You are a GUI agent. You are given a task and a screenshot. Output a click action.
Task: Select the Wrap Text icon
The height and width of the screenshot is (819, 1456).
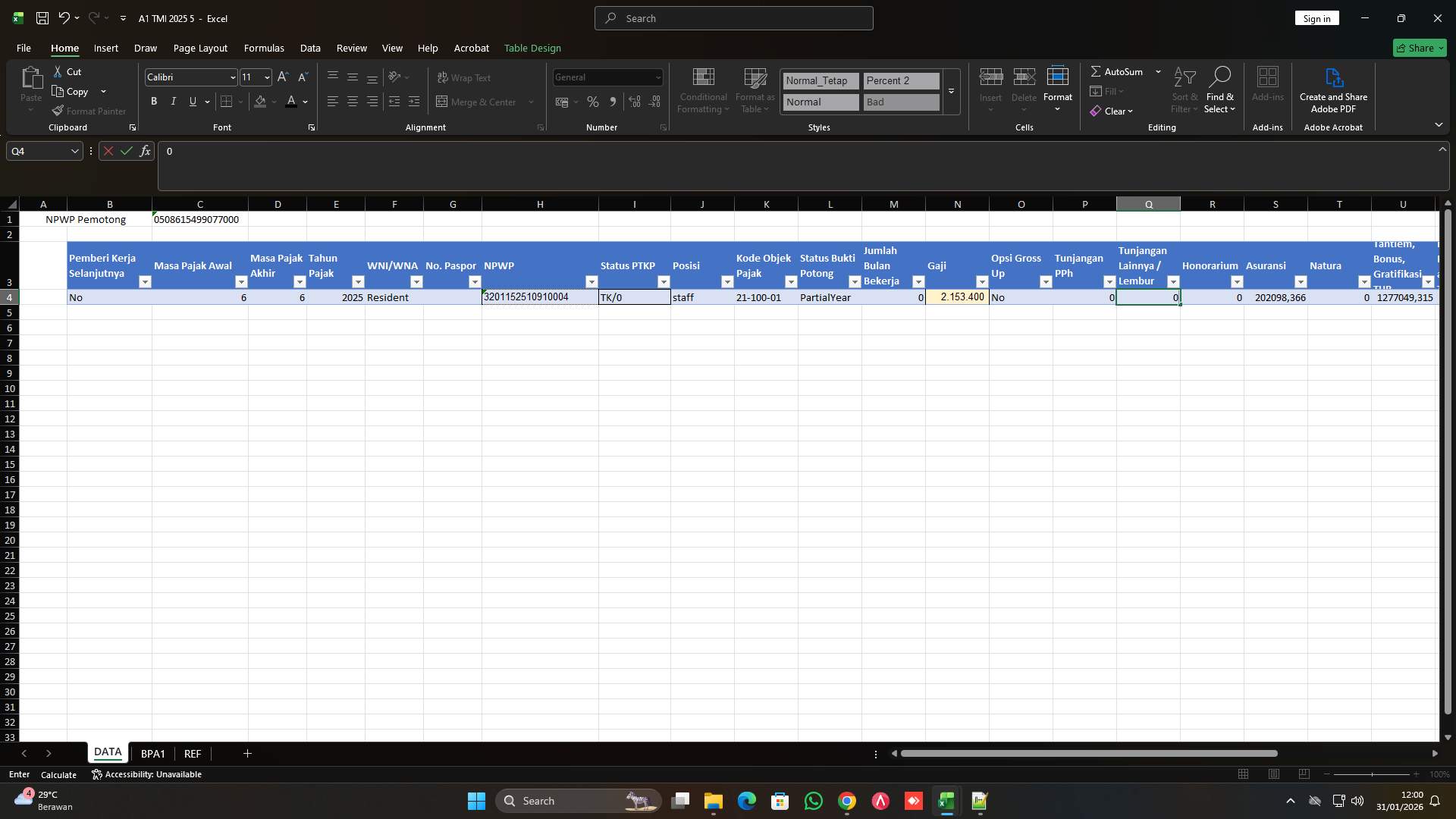click(464, 77)
